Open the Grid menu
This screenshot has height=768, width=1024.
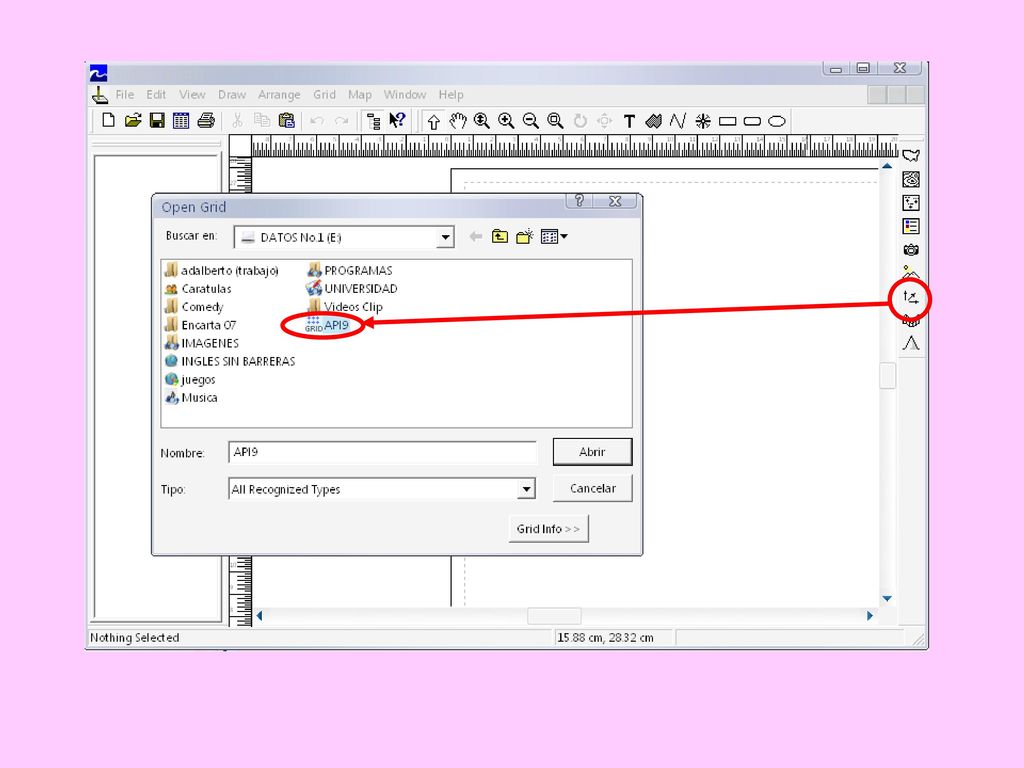[324, 95]
